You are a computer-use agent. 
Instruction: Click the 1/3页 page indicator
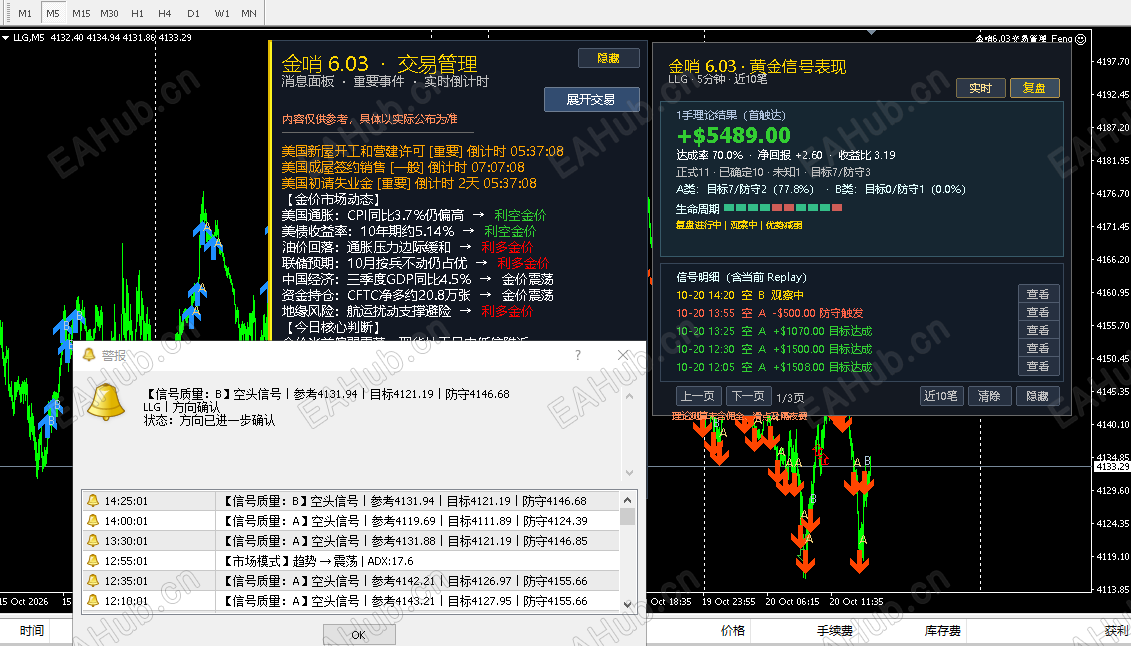791,397
